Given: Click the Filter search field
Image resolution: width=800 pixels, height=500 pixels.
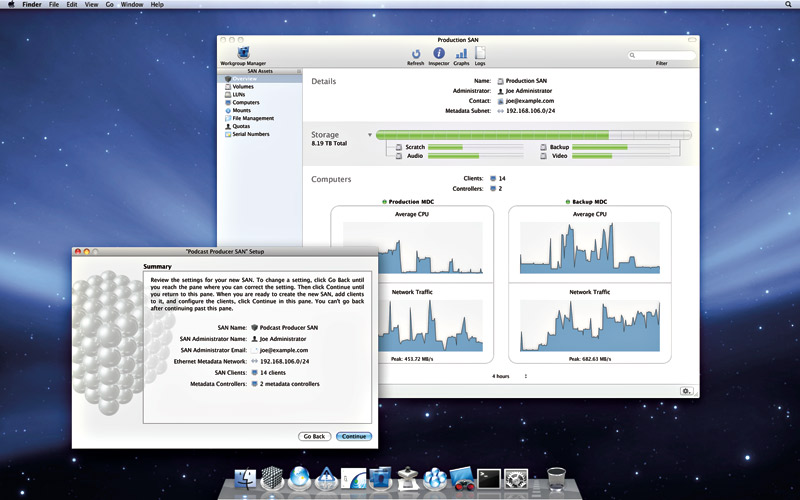Looking at the screenshot, I should [662, 54].
